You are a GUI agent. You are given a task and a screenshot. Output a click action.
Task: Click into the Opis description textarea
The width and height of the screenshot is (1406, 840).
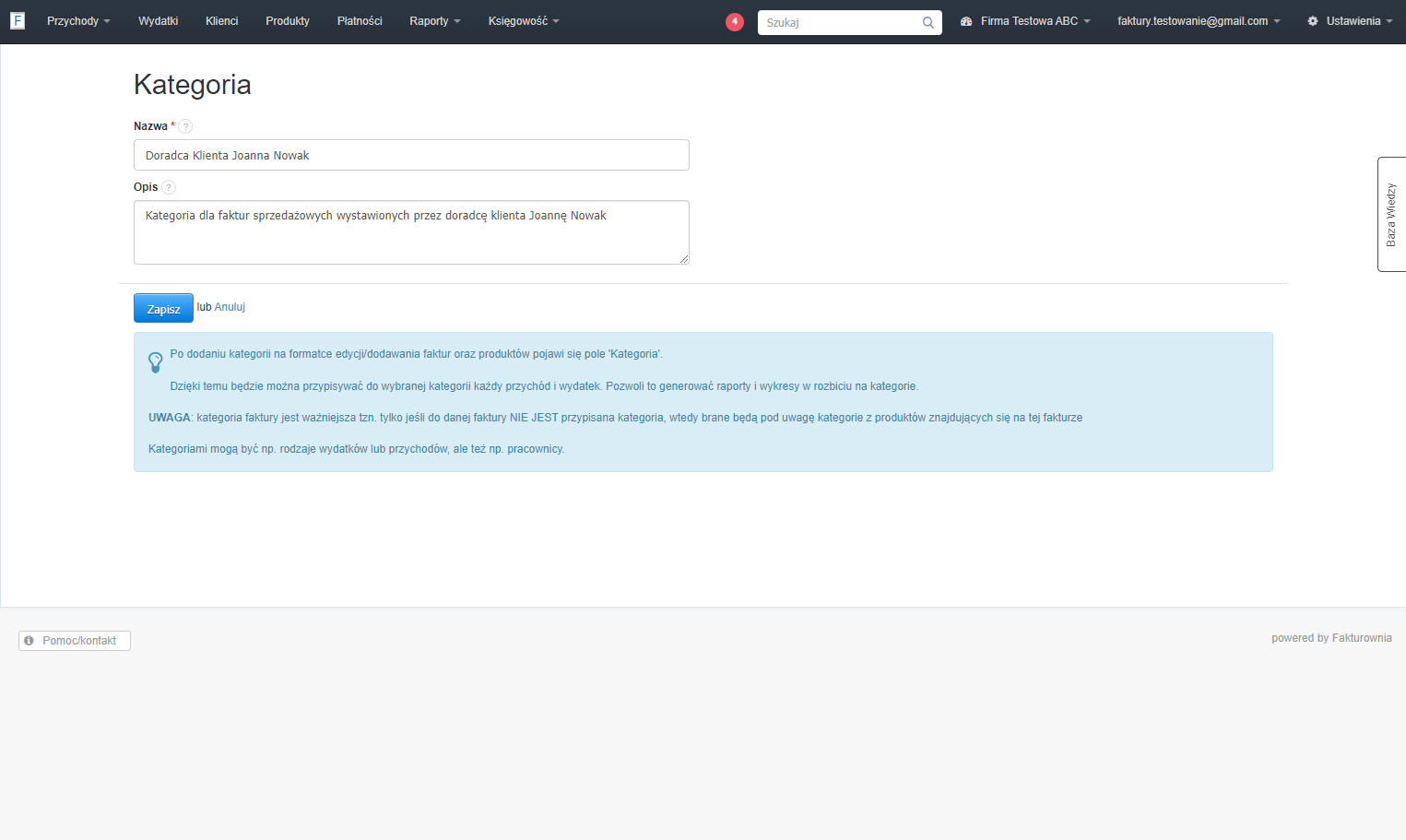411,232
